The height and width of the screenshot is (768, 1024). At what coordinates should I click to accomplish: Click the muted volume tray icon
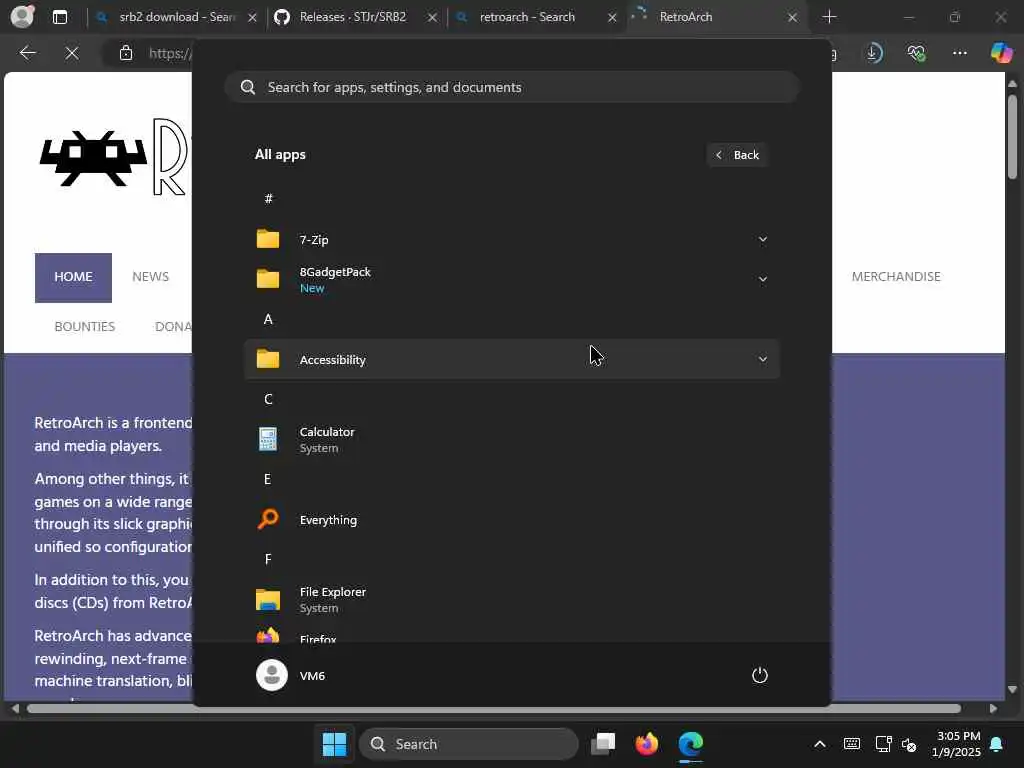[x=908, y=744]
